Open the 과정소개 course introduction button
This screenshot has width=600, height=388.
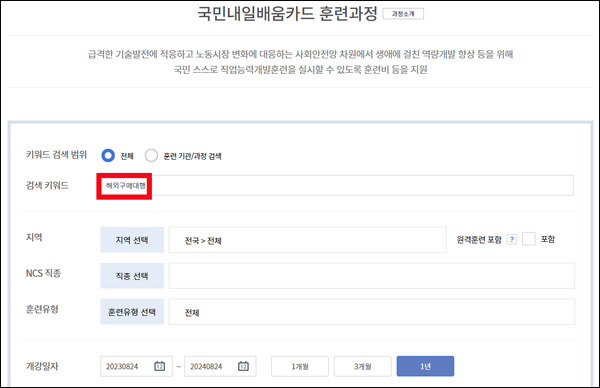coord(403,14)
